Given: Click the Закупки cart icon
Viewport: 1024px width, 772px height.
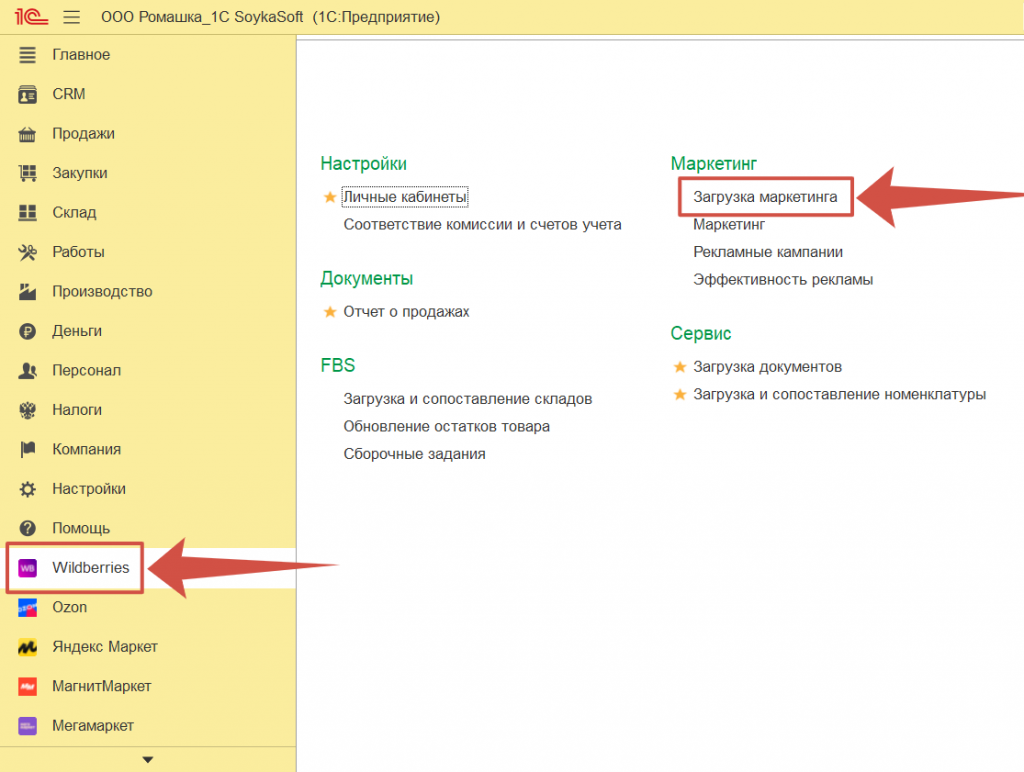Looking at the screenshot, I should click(29, 173).
